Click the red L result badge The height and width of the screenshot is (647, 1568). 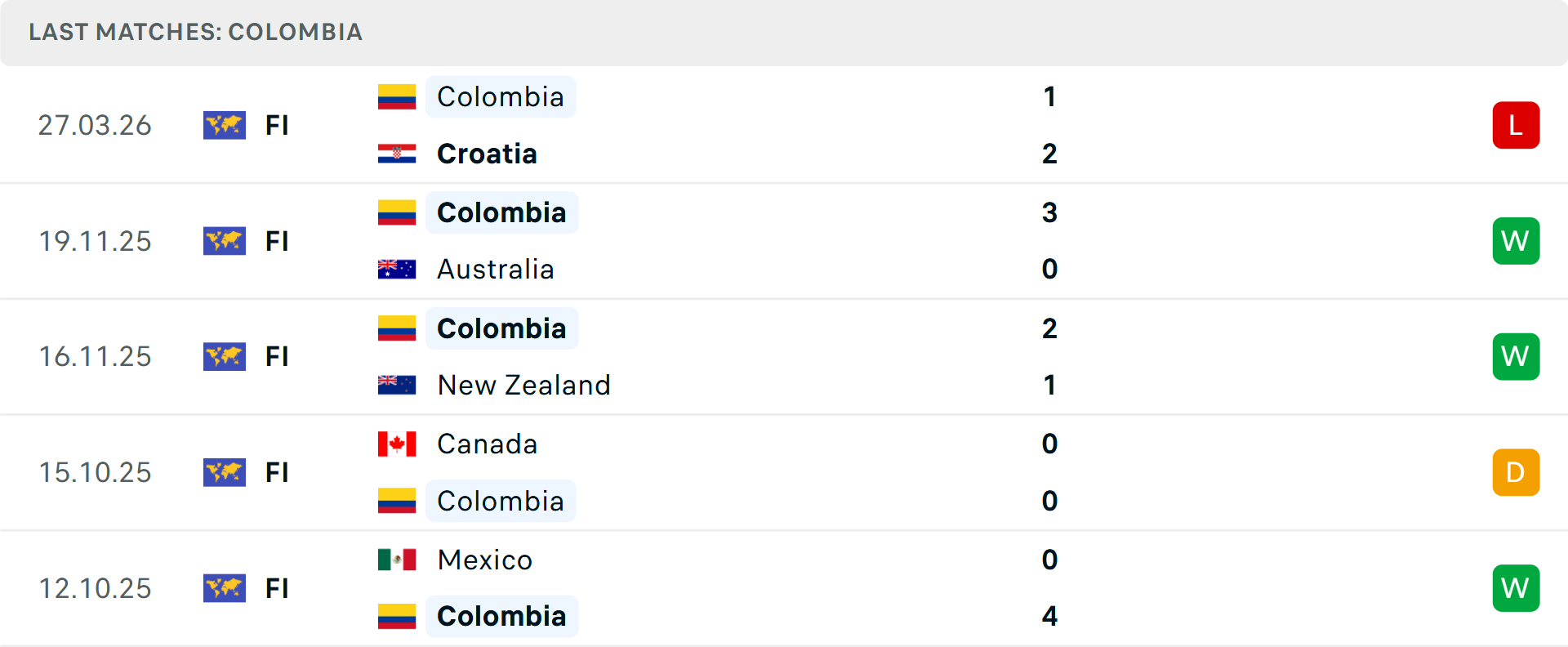1516,125
